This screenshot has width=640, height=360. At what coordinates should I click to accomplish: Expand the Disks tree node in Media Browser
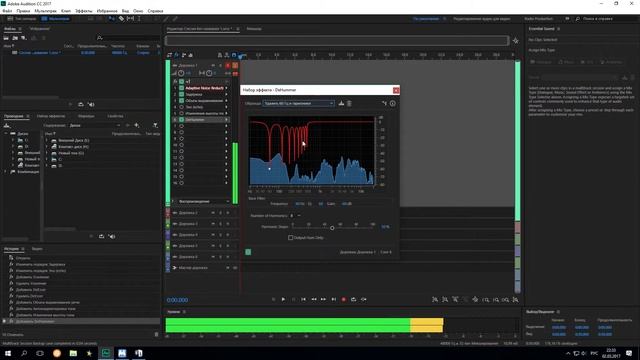[x=6, y=133]
